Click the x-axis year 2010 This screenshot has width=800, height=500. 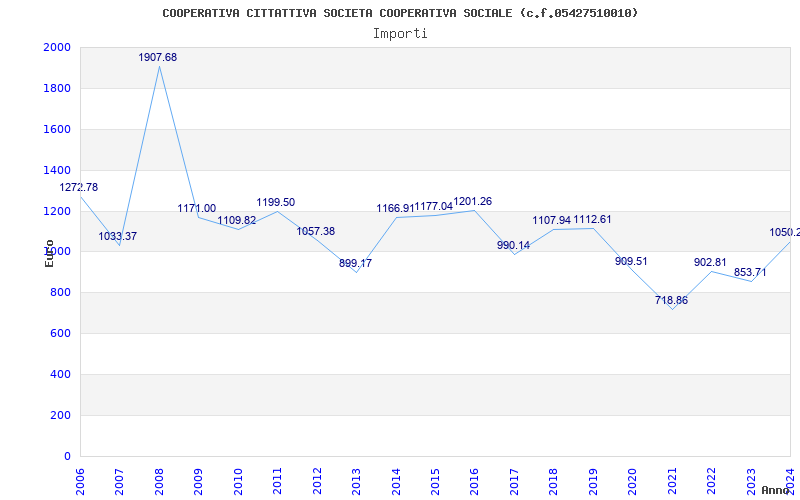pos(238,481)
